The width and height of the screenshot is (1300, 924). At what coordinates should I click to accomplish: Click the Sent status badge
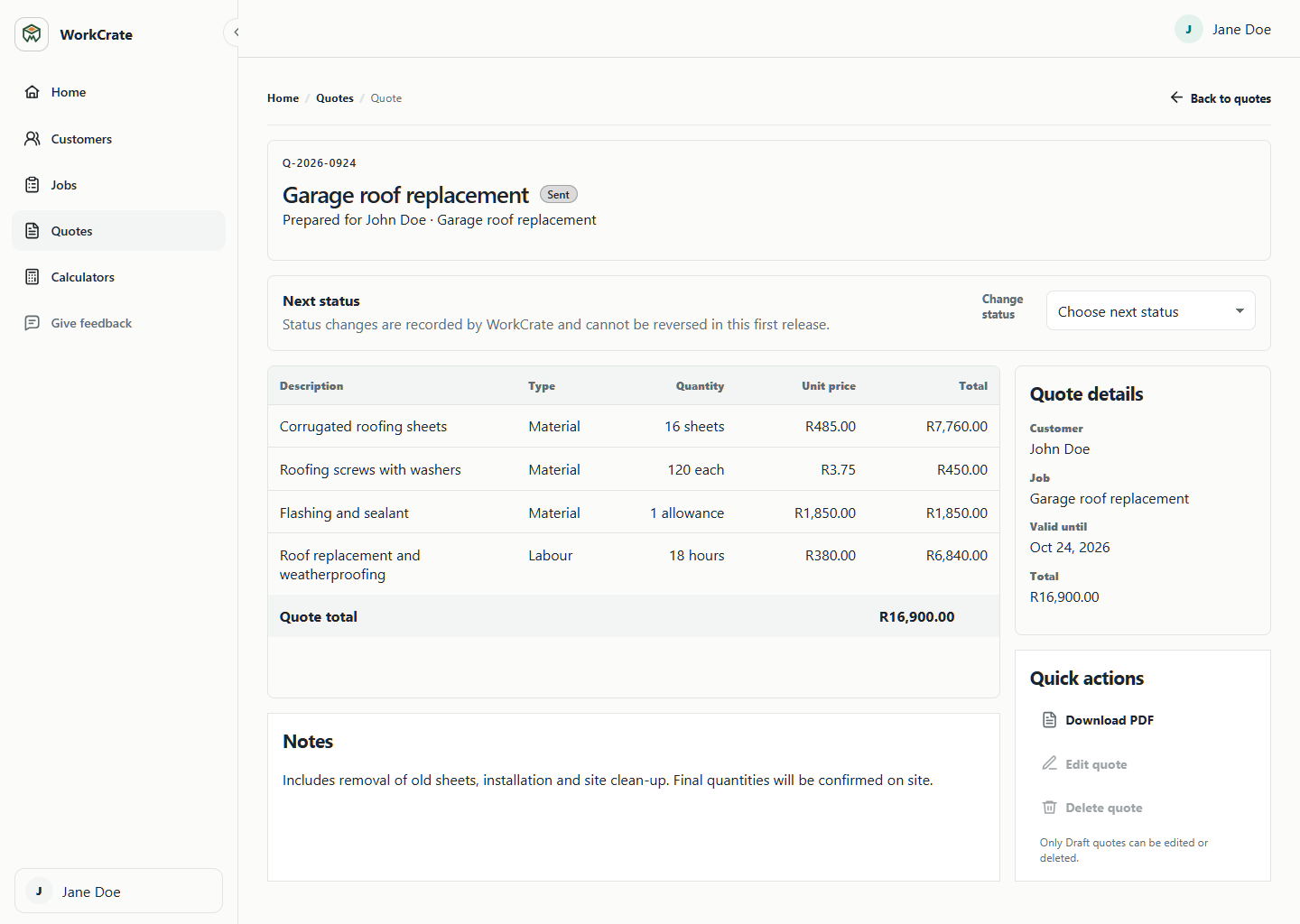click(x=558, y=195)
